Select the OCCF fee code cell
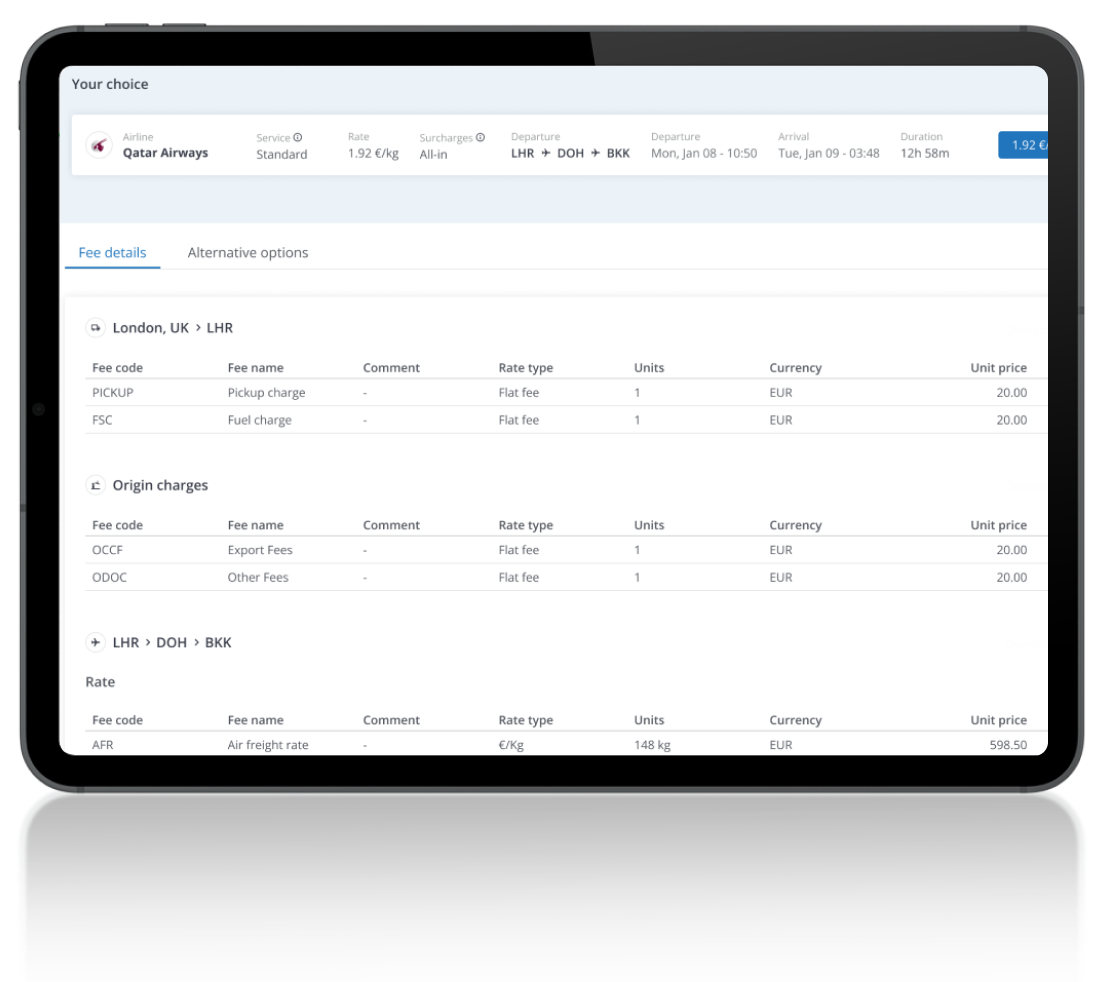This screenshot has width=1102, height=982. (x=107, y=550)
